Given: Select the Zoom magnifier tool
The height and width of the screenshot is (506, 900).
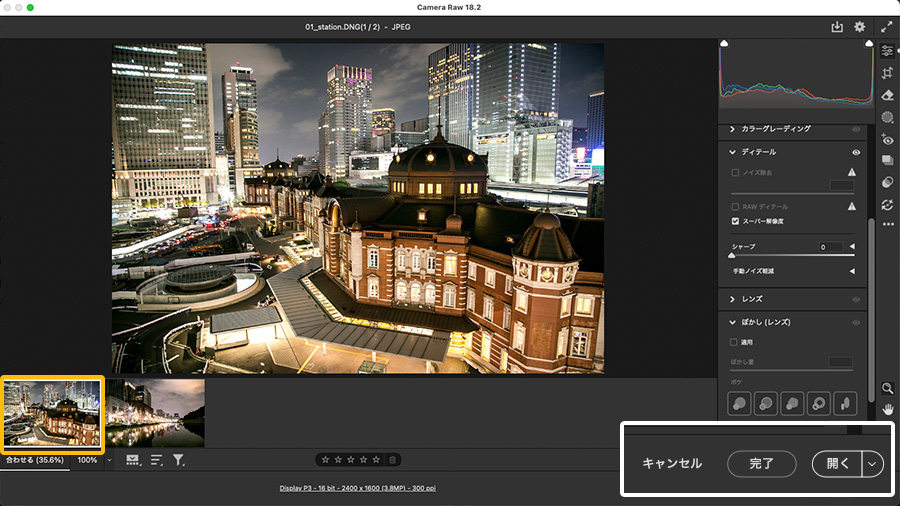Looking at the screenshot, I should pos(887,388).
